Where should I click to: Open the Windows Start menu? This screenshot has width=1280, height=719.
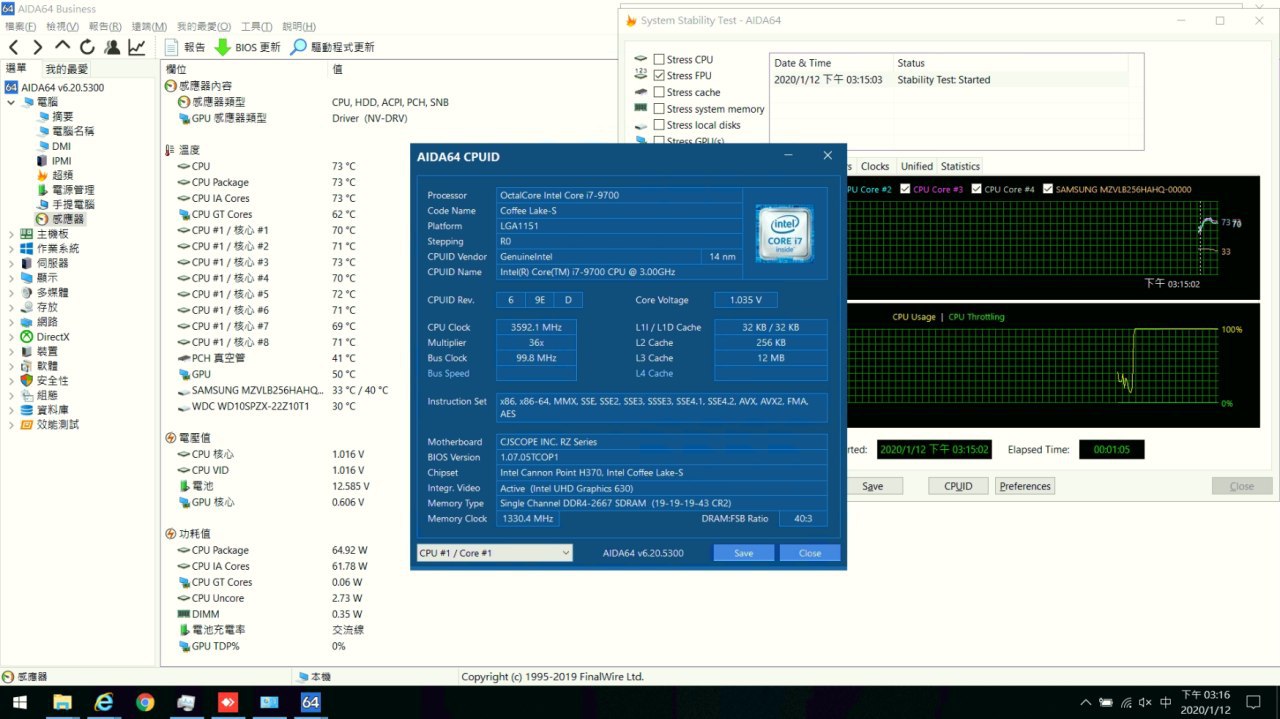20,702
